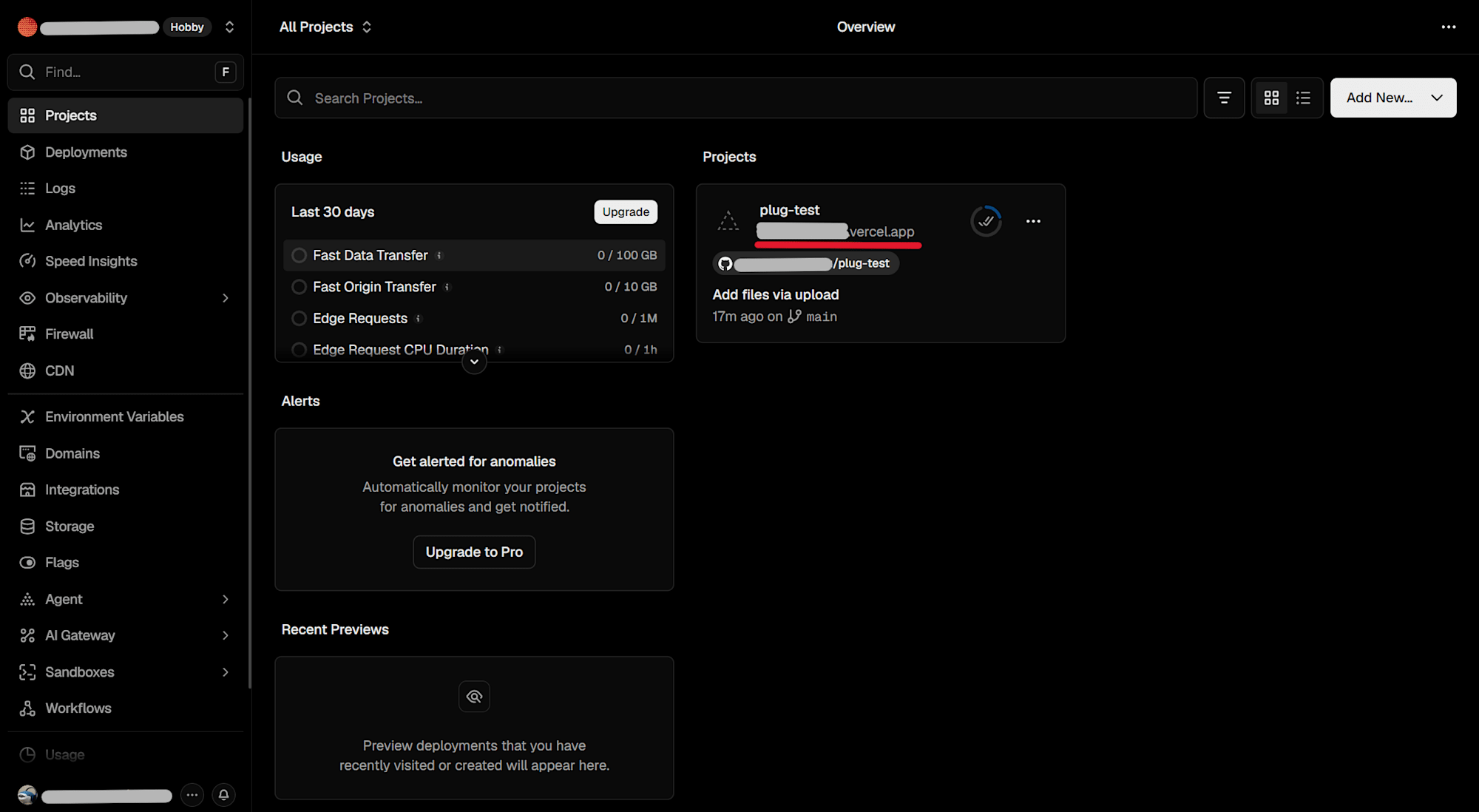Select the Fast Data Transfer usage row
The image size is (1479, 812).
coord(474,255)
